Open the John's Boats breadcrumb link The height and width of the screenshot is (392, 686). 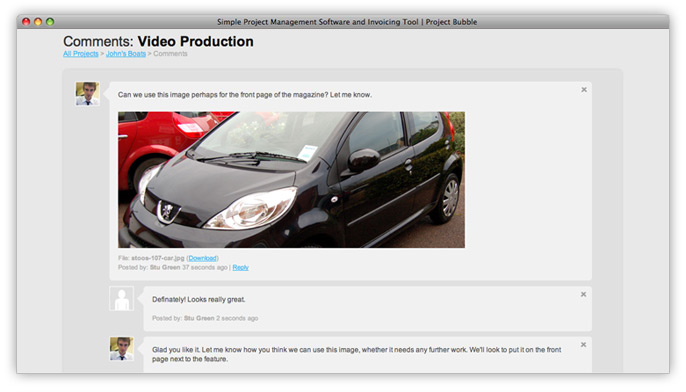pos(126,54)
